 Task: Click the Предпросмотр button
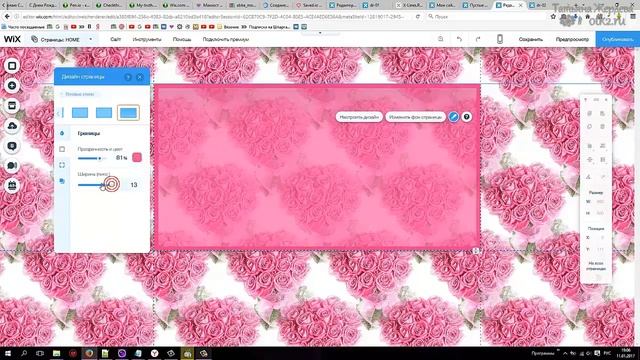pyautogui.click(x=572, y=40)
